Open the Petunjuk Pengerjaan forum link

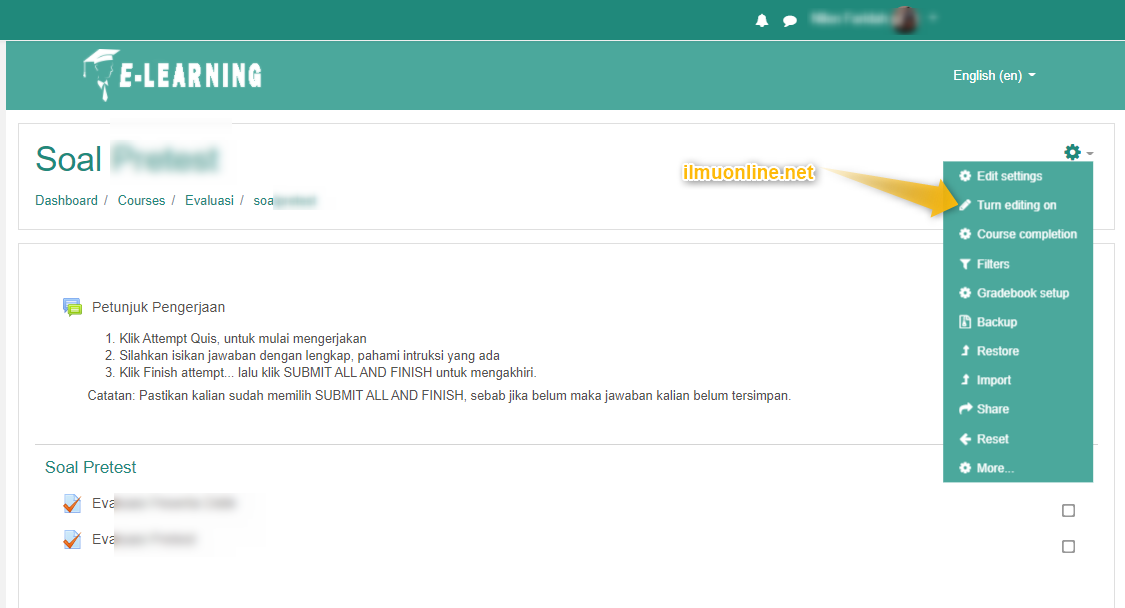[x=158, y=307]
